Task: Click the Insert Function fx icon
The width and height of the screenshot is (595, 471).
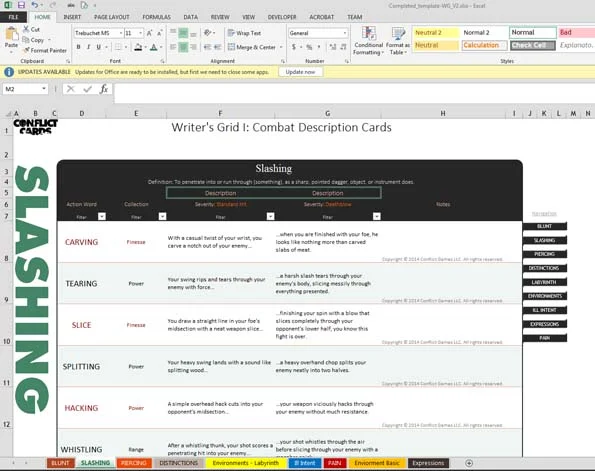Action: pos(104,89)
